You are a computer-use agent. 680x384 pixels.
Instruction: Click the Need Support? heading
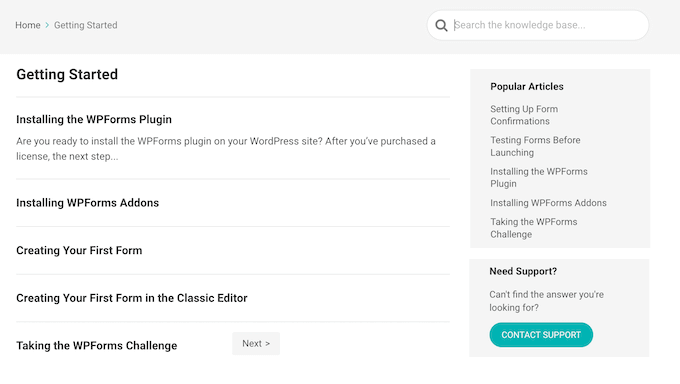pyautogui.click(x=523, y=271)
